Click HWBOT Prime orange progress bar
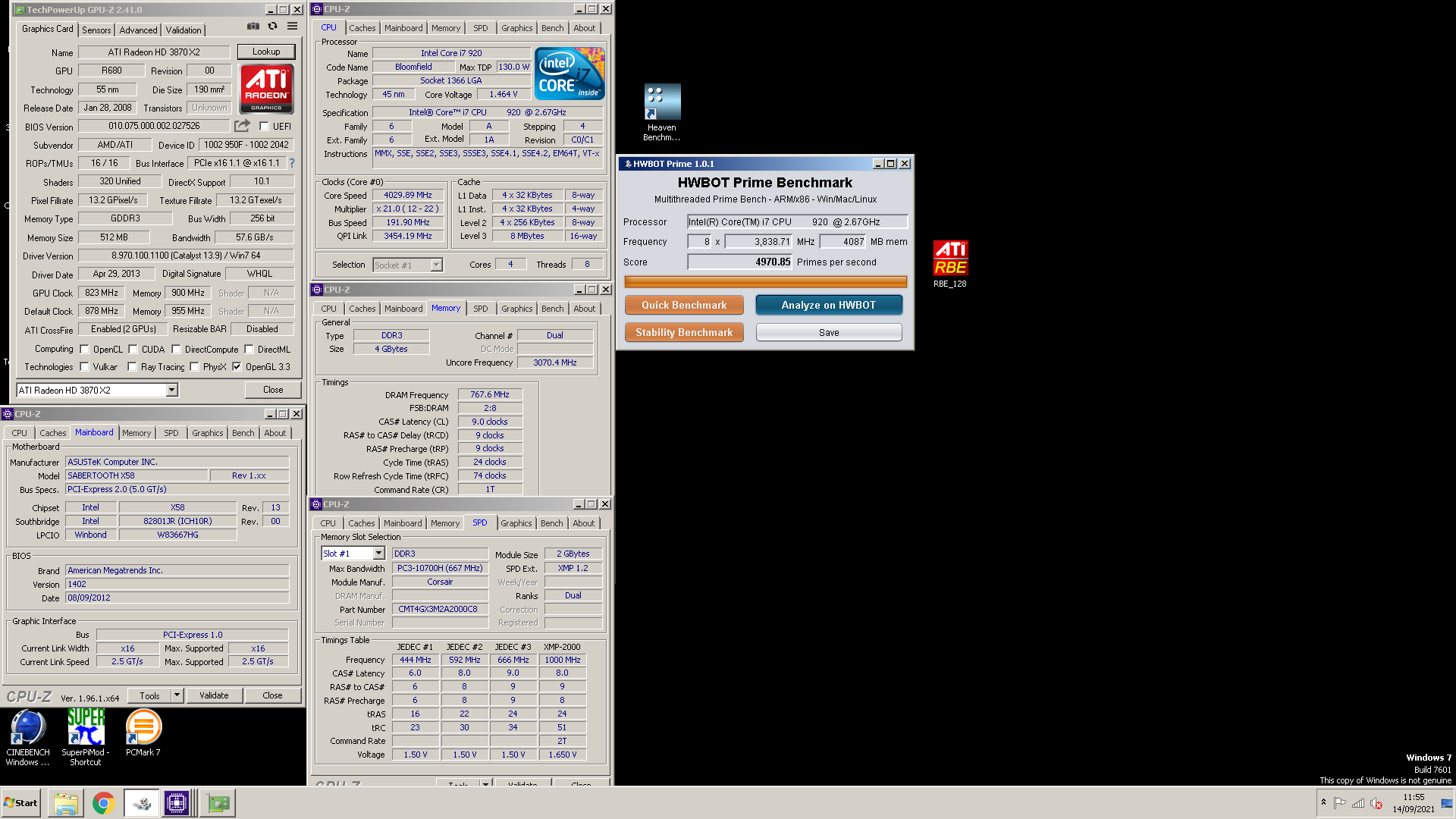Viewport: 1456px width, 819px height. (x=765, y=281)
